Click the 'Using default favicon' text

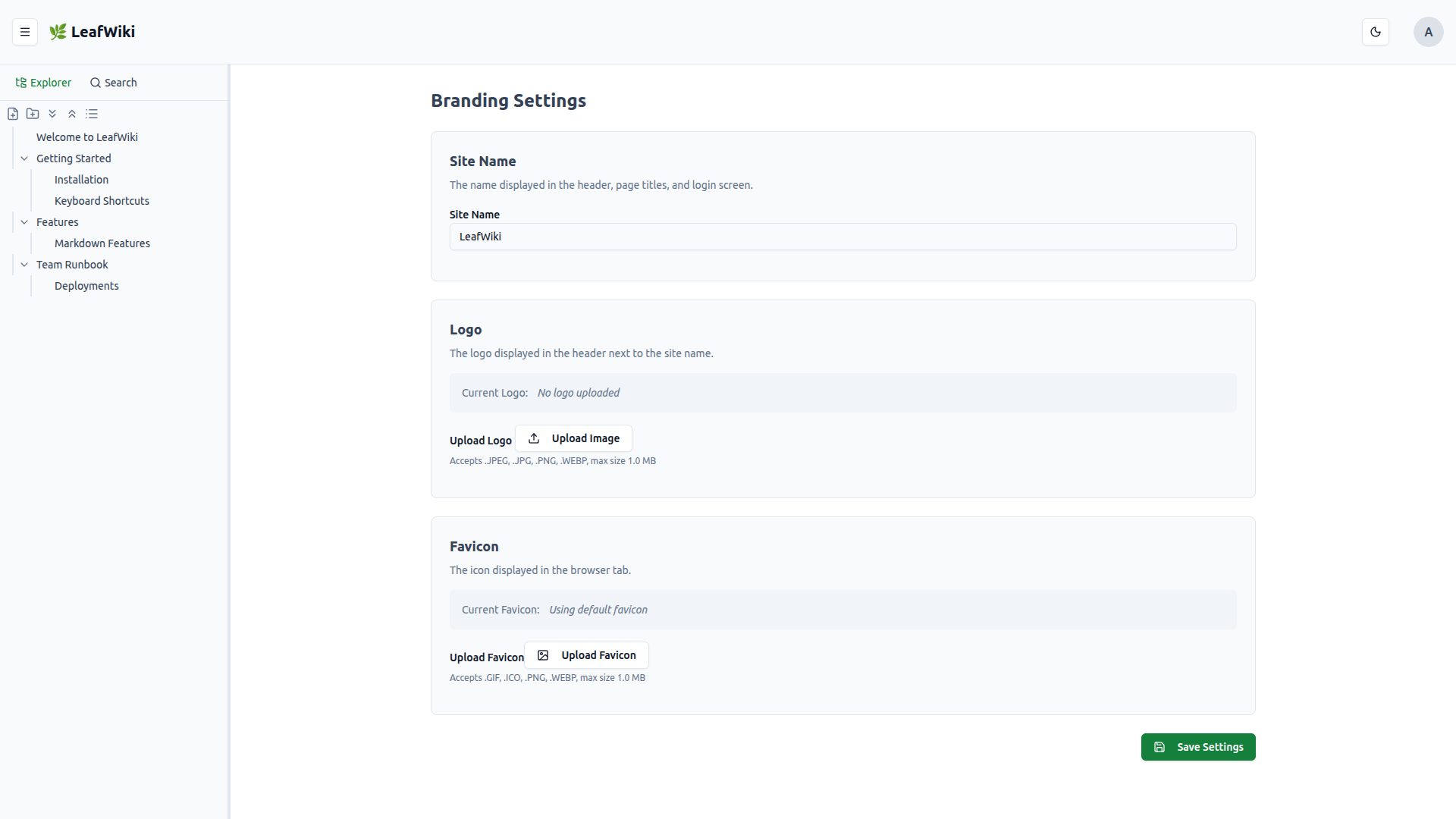pyautogui.click(x=598, y=610)
